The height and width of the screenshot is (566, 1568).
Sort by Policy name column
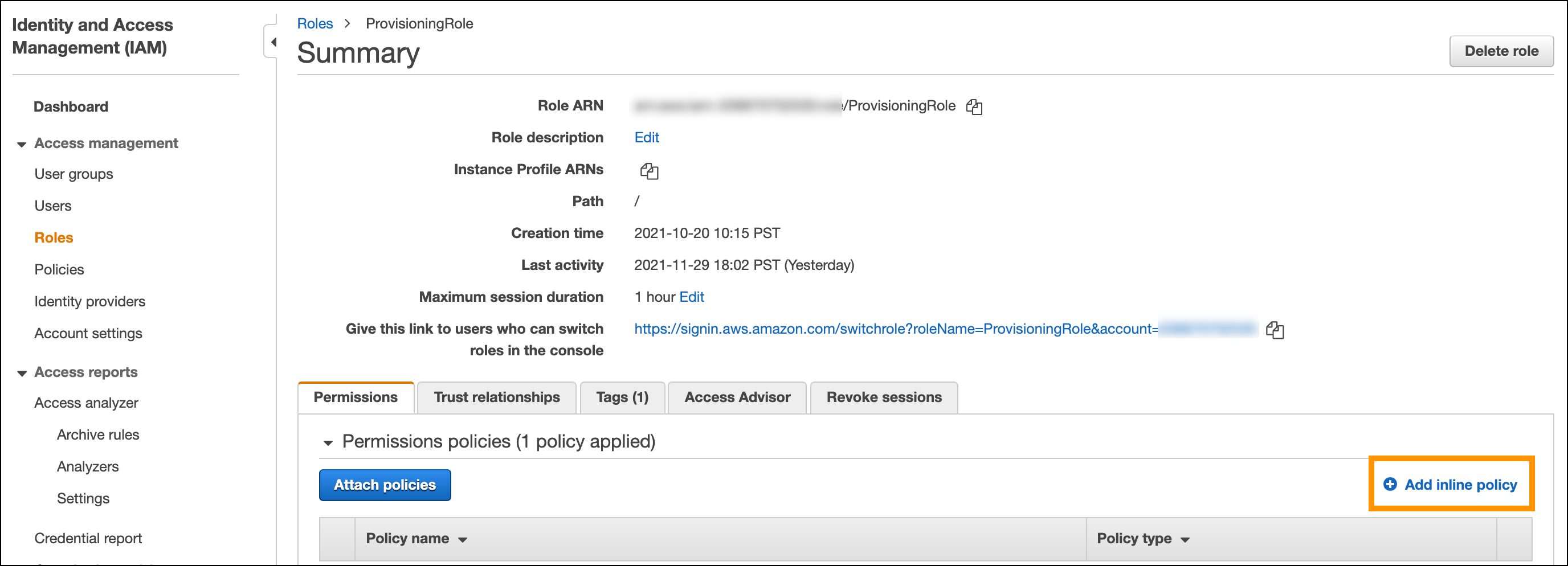[x=416, y=539]
